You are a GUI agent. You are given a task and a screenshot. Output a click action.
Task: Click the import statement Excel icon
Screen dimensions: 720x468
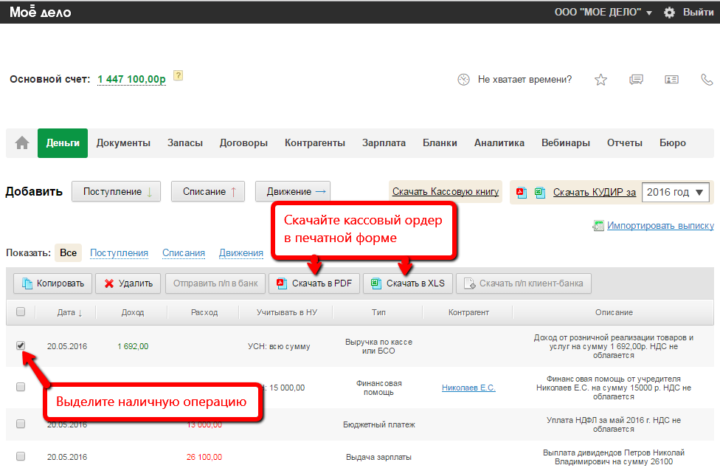point(598,226)
